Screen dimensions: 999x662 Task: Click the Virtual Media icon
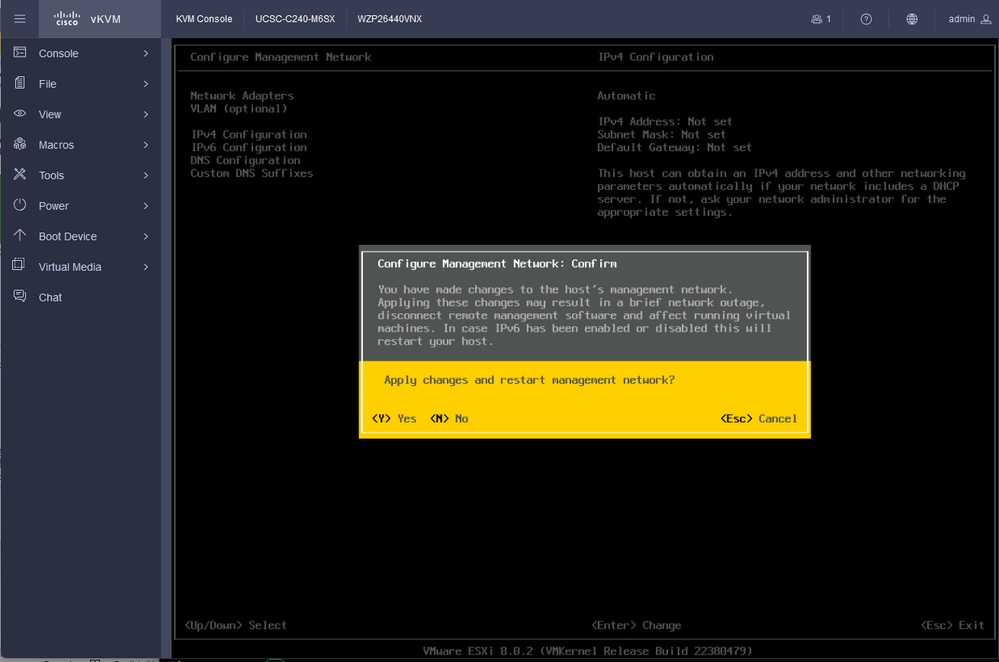[x=19, y=265]
